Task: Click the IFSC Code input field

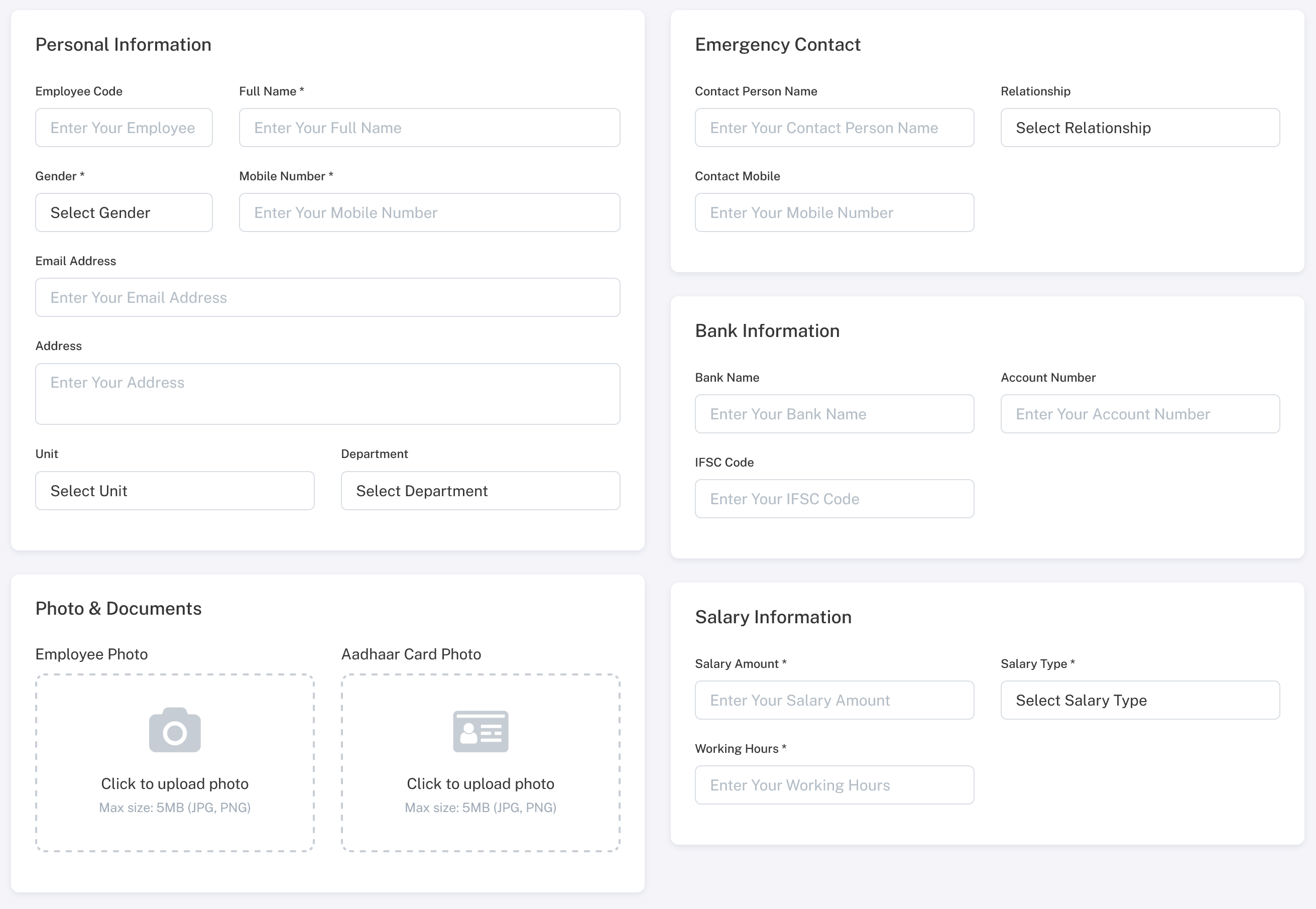Action: 833,499
